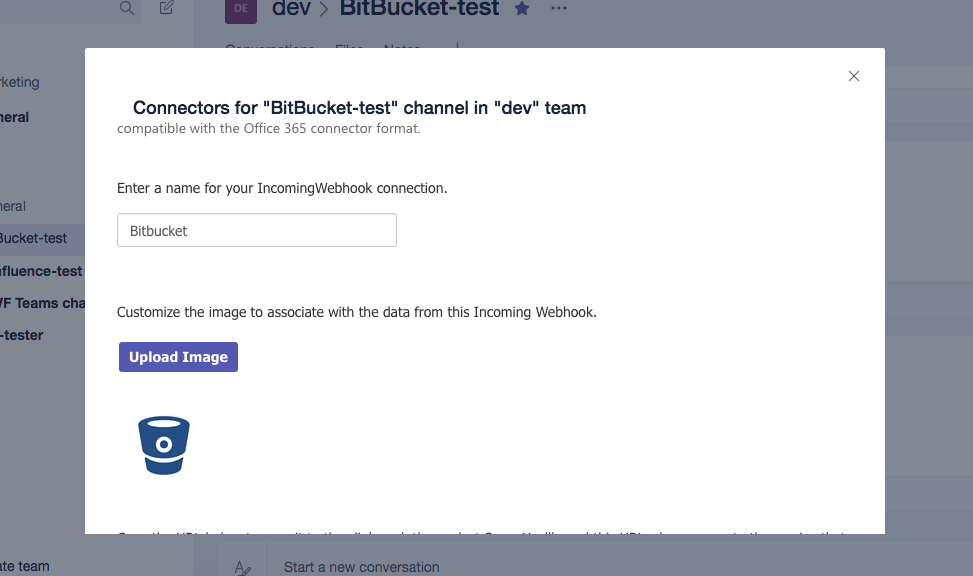Toggle the favorite star for BitBucket-test

522,9
